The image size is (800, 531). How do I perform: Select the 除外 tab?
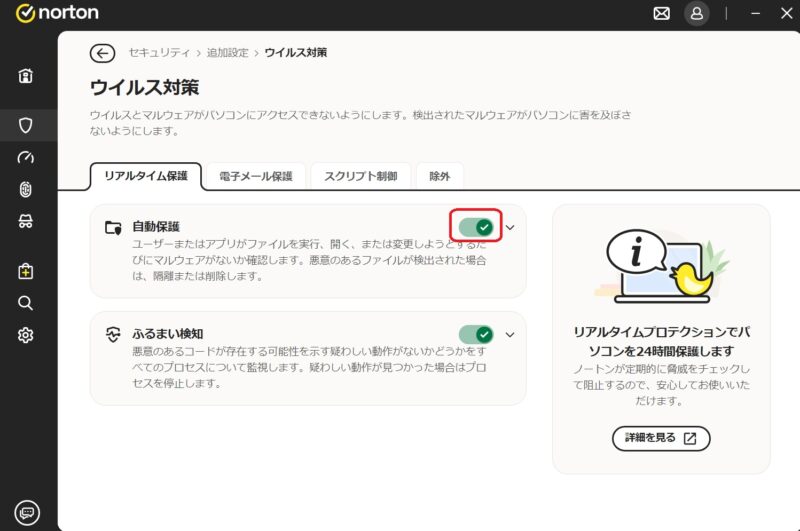[x=440, y=176]
